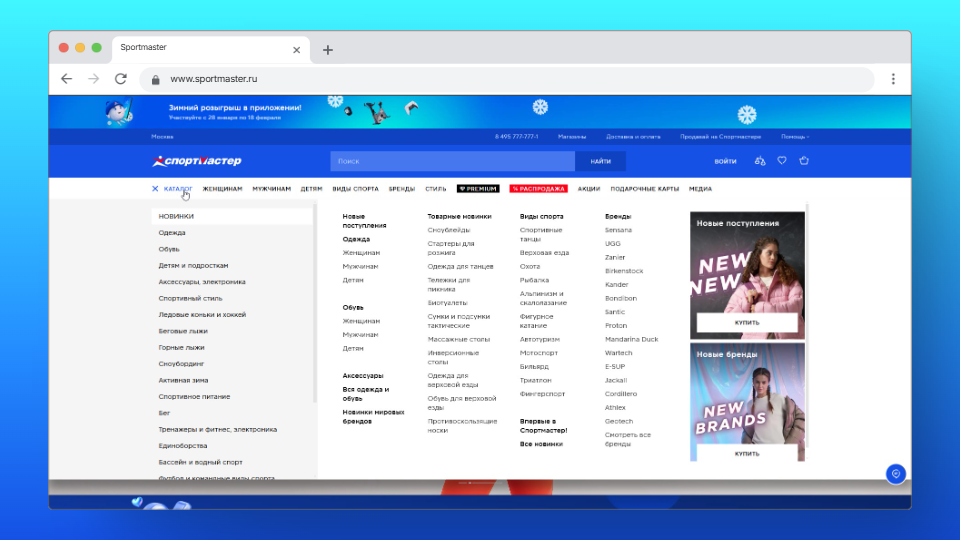Open Медиа navigation item

click(700, 189)
